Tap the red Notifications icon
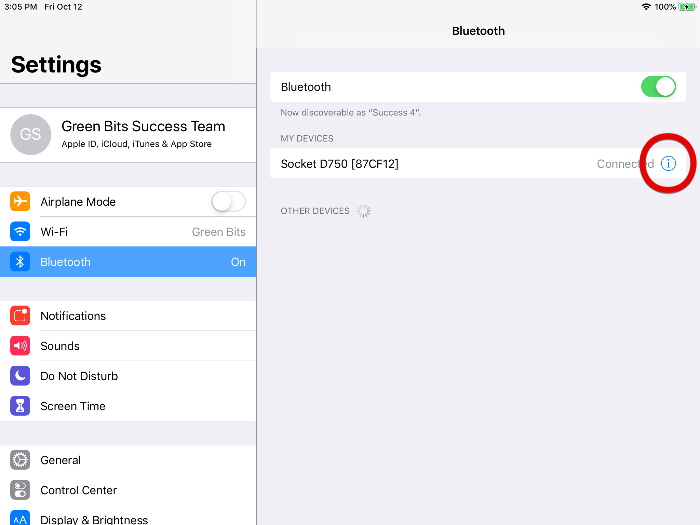Screen dimensions: 700x525 point(20,316)
